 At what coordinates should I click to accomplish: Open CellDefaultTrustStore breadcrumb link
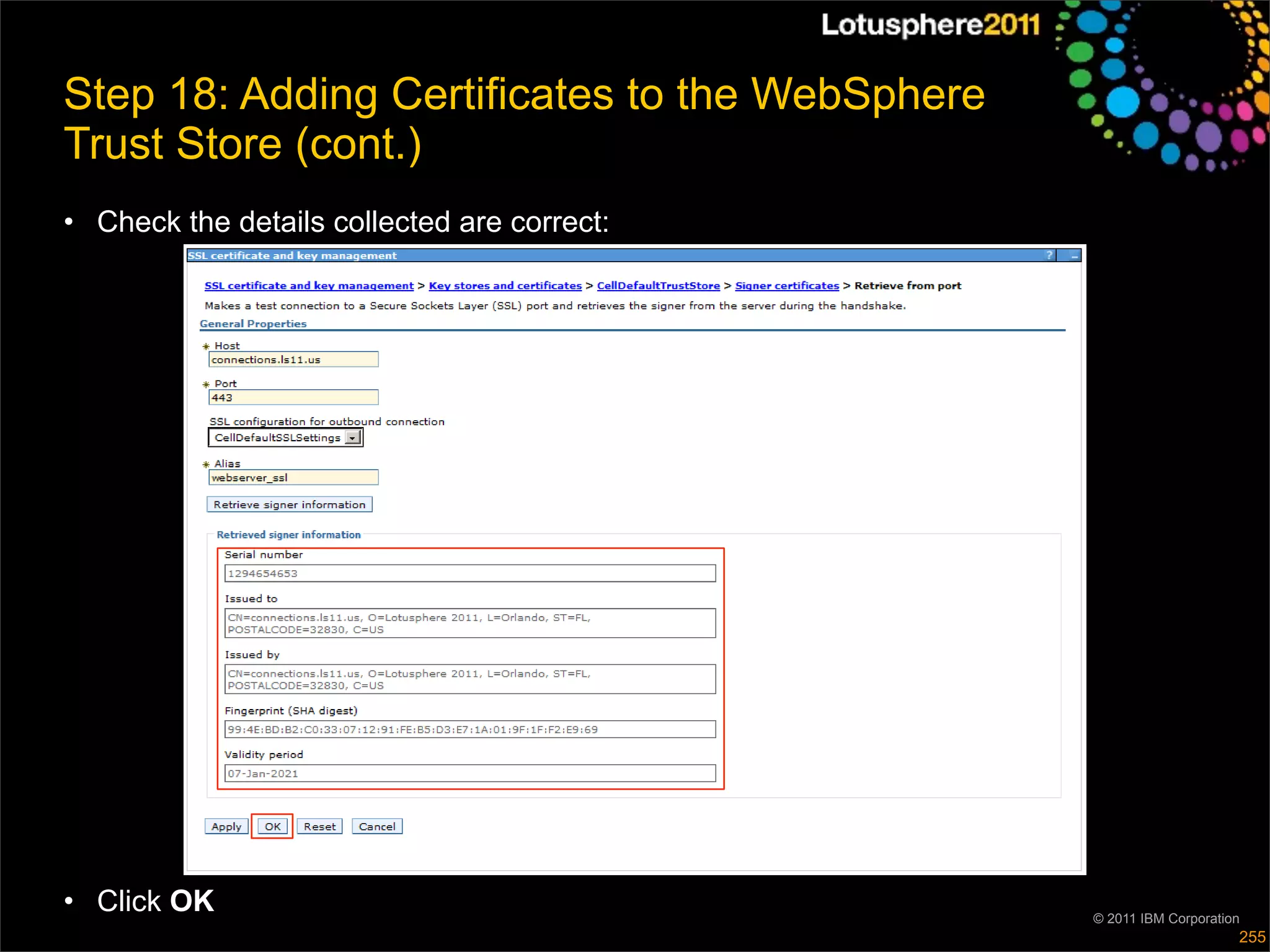click(x=659, y=286)
